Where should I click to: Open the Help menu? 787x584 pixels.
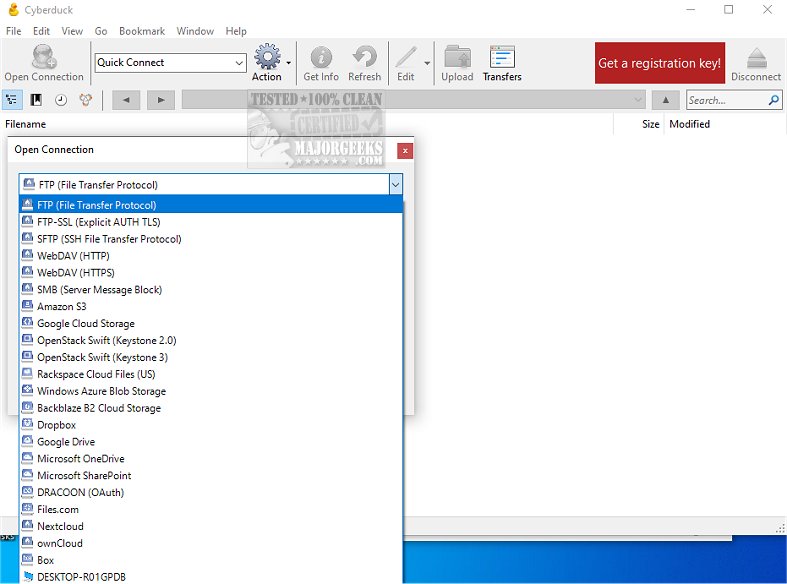click(x=236, y=31)
